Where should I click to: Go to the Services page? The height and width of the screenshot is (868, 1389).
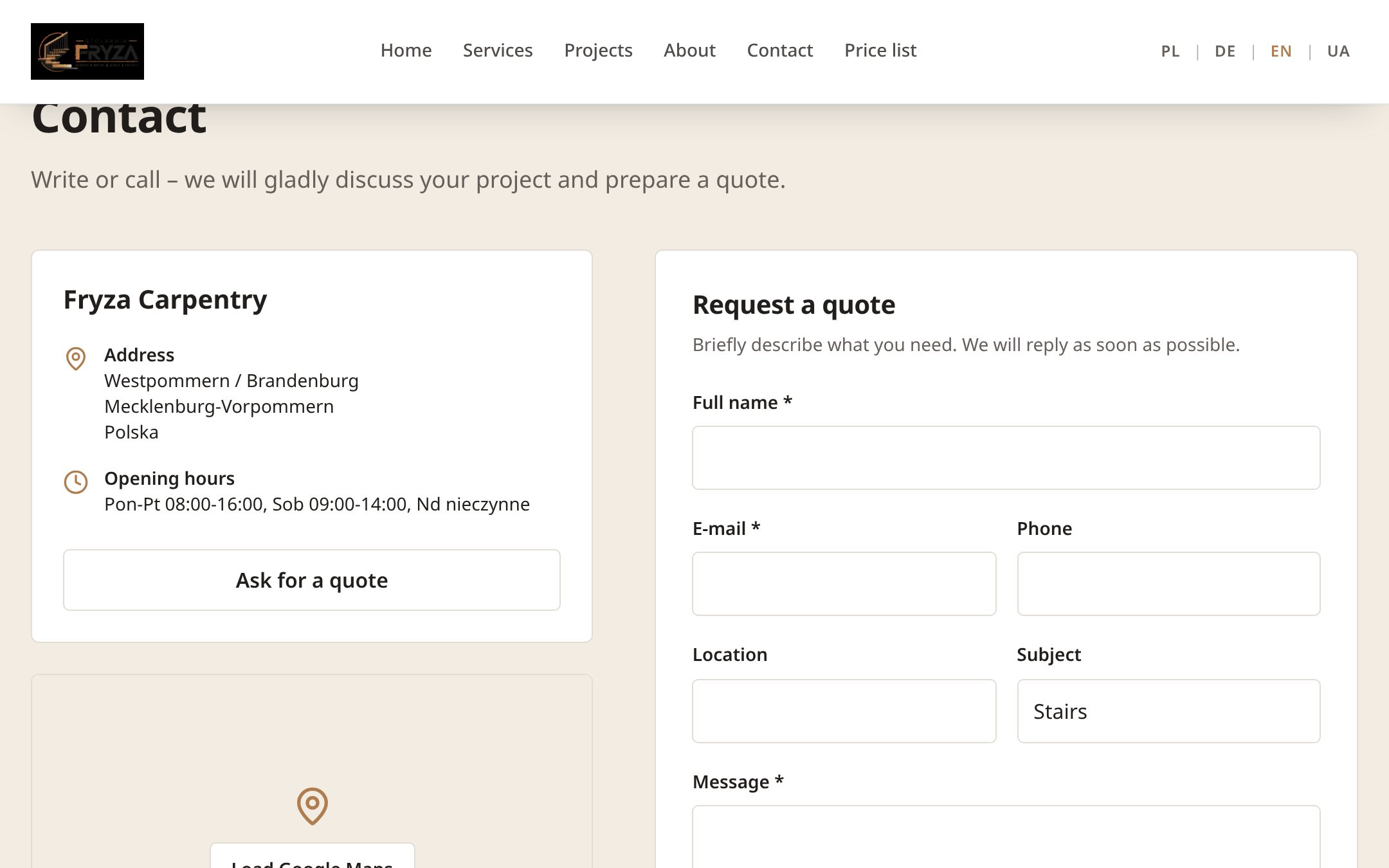pos(498,50)
